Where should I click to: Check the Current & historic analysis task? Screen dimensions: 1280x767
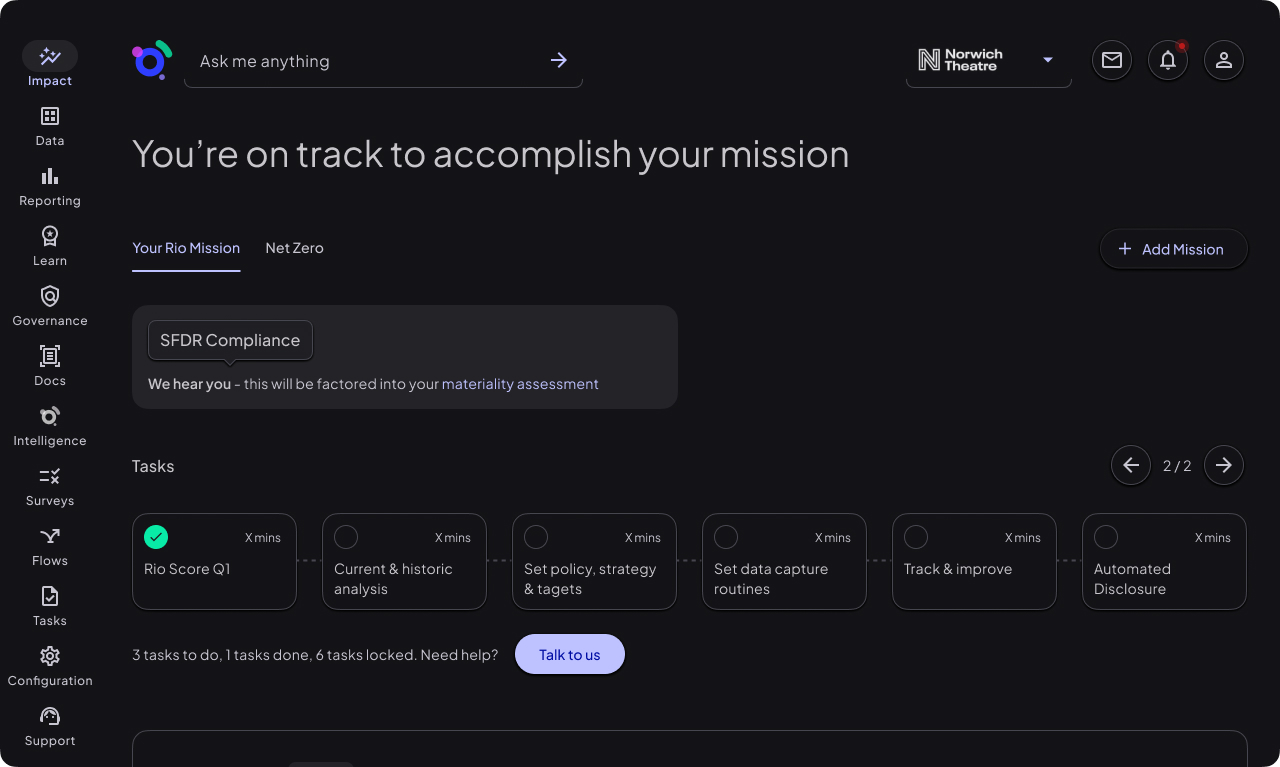point(346,537)
